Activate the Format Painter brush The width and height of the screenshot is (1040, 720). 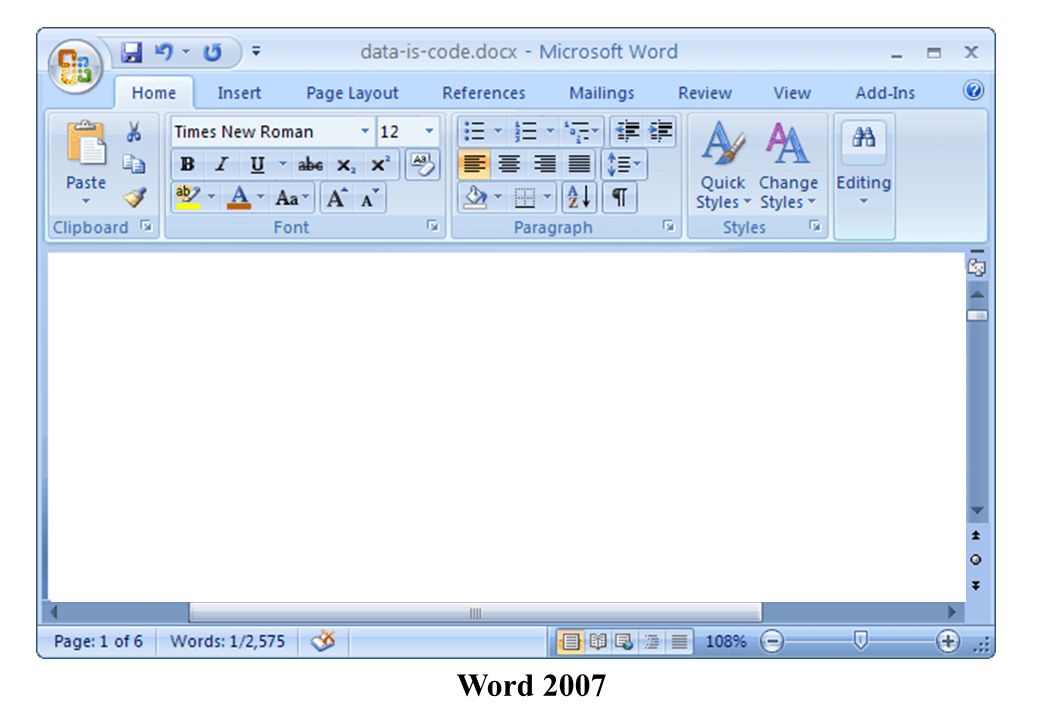pyautogui.click(x=135, y=197)
